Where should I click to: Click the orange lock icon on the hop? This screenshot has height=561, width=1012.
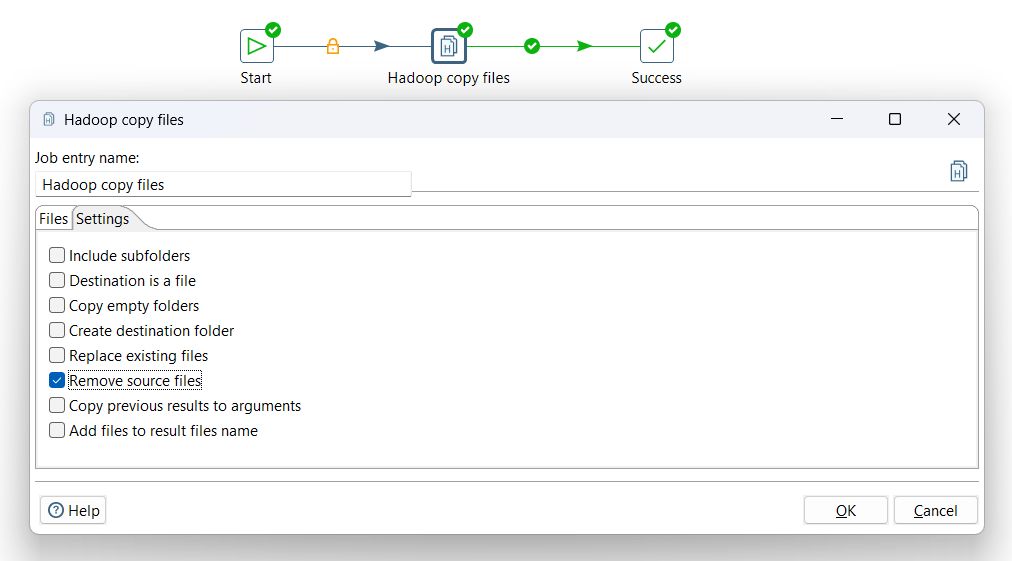coord(332,46)
